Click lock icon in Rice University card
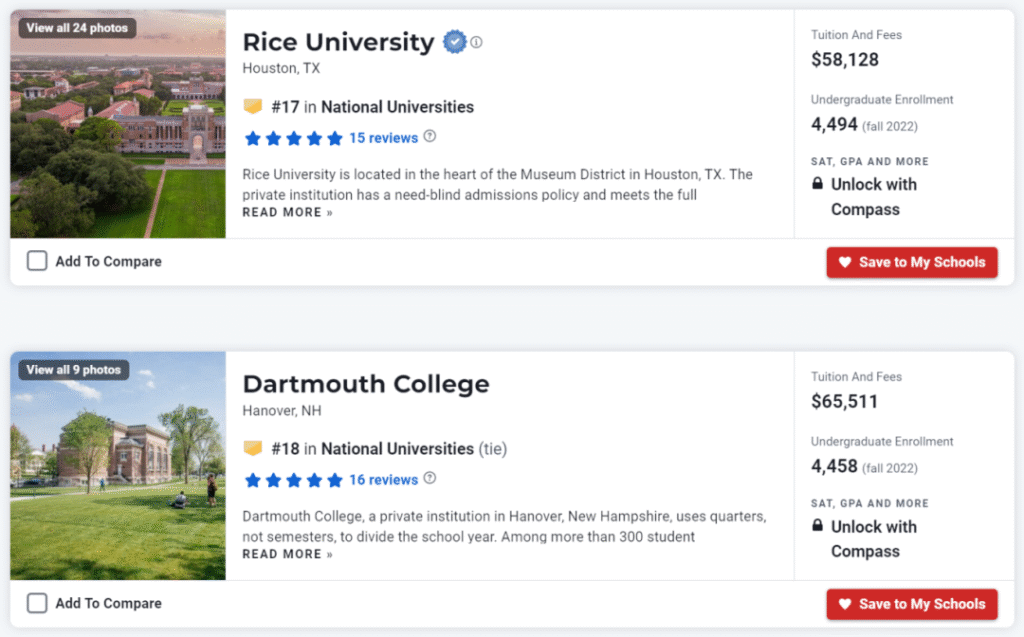1024x637 pixels. (x=818, y=184)
